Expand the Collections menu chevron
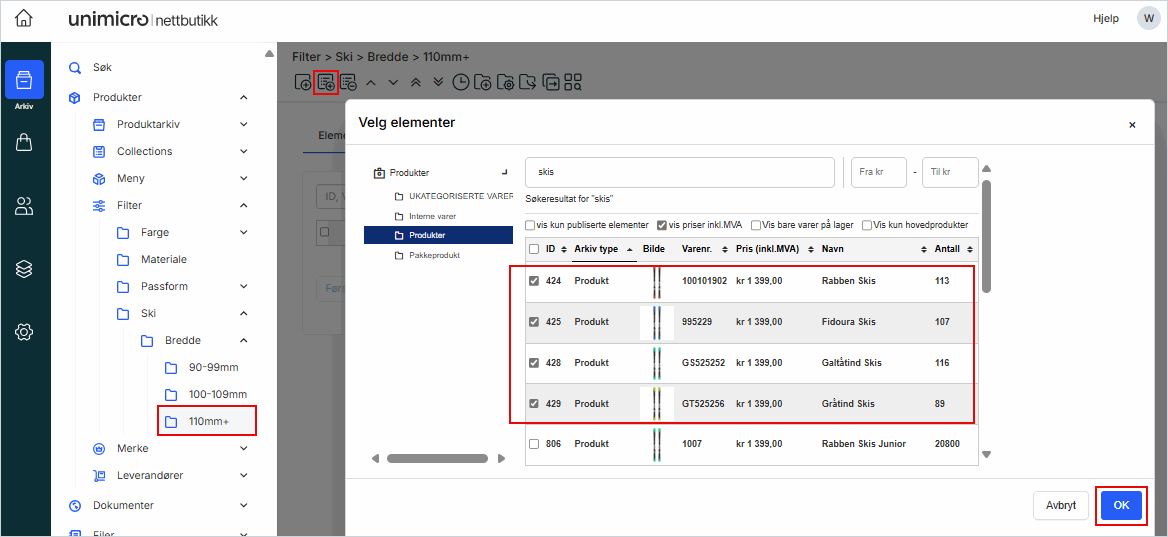 (x=244, y=152)
